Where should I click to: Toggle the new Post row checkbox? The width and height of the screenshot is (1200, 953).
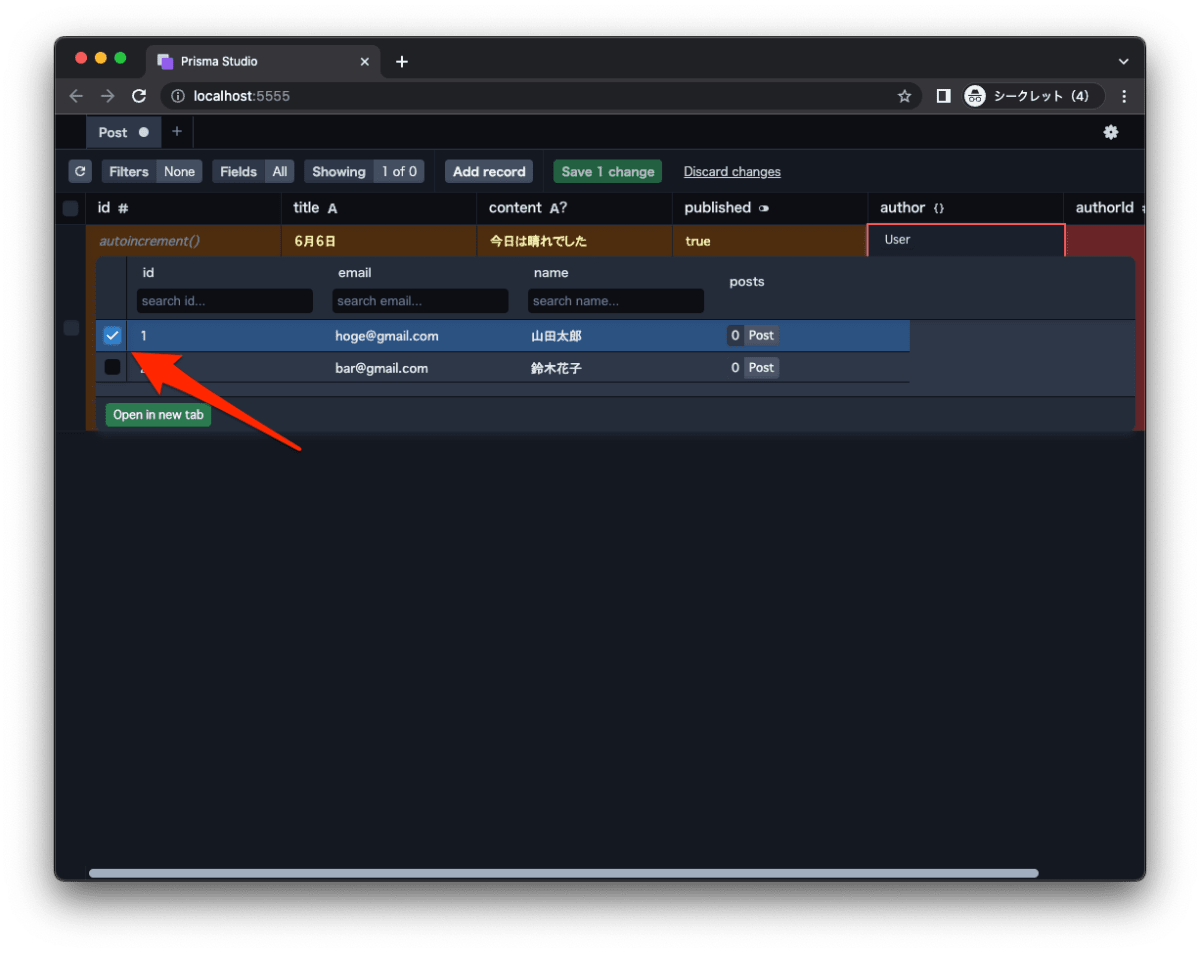(71, 328)
